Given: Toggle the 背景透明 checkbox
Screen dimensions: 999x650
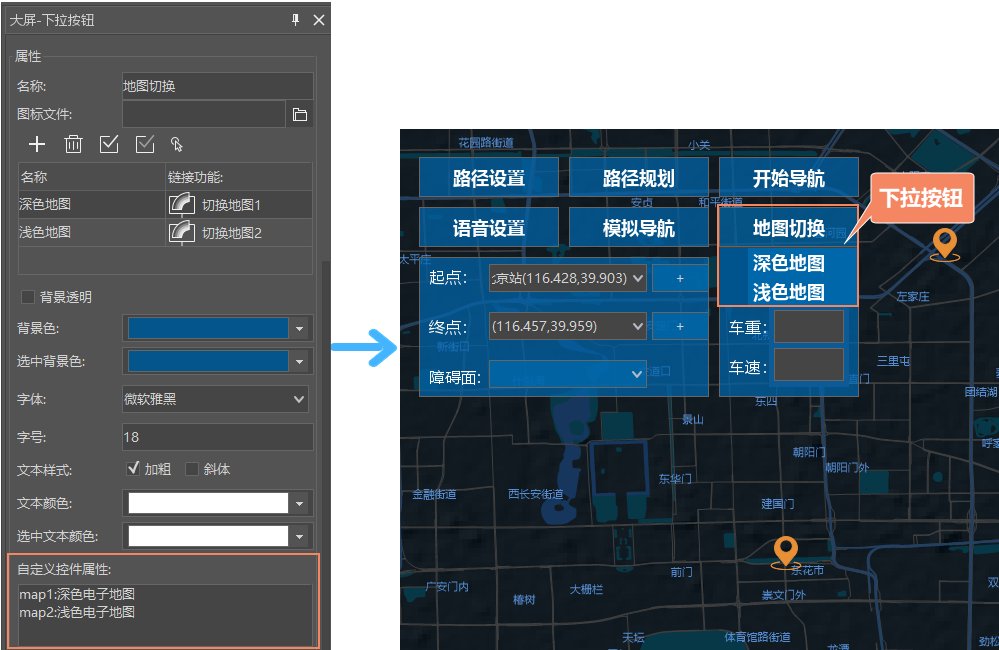Looking at the screenshot, I should tap(27, 298).
